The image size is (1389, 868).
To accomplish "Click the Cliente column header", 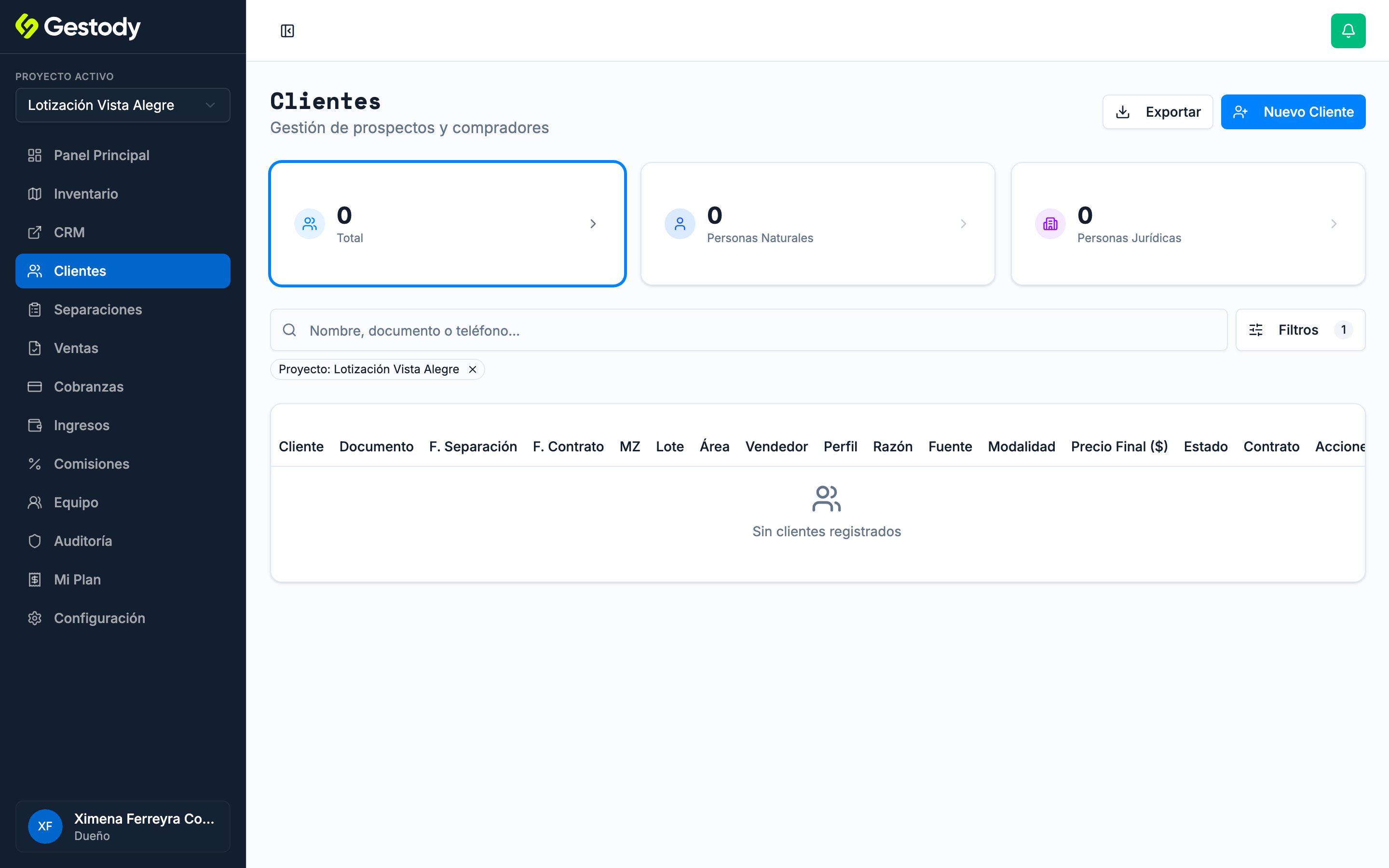I will [301, 447].
